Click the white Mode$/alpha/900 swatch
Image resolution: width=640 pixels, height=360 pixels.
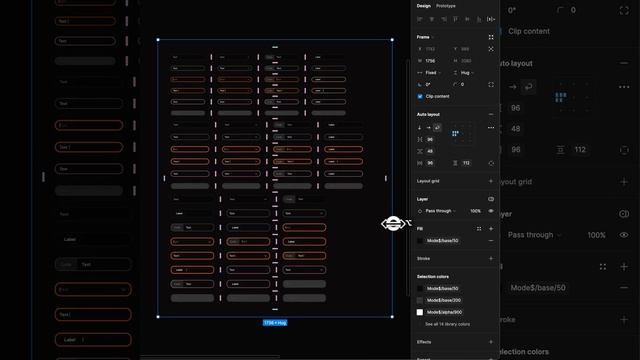[x=420, y=312]
